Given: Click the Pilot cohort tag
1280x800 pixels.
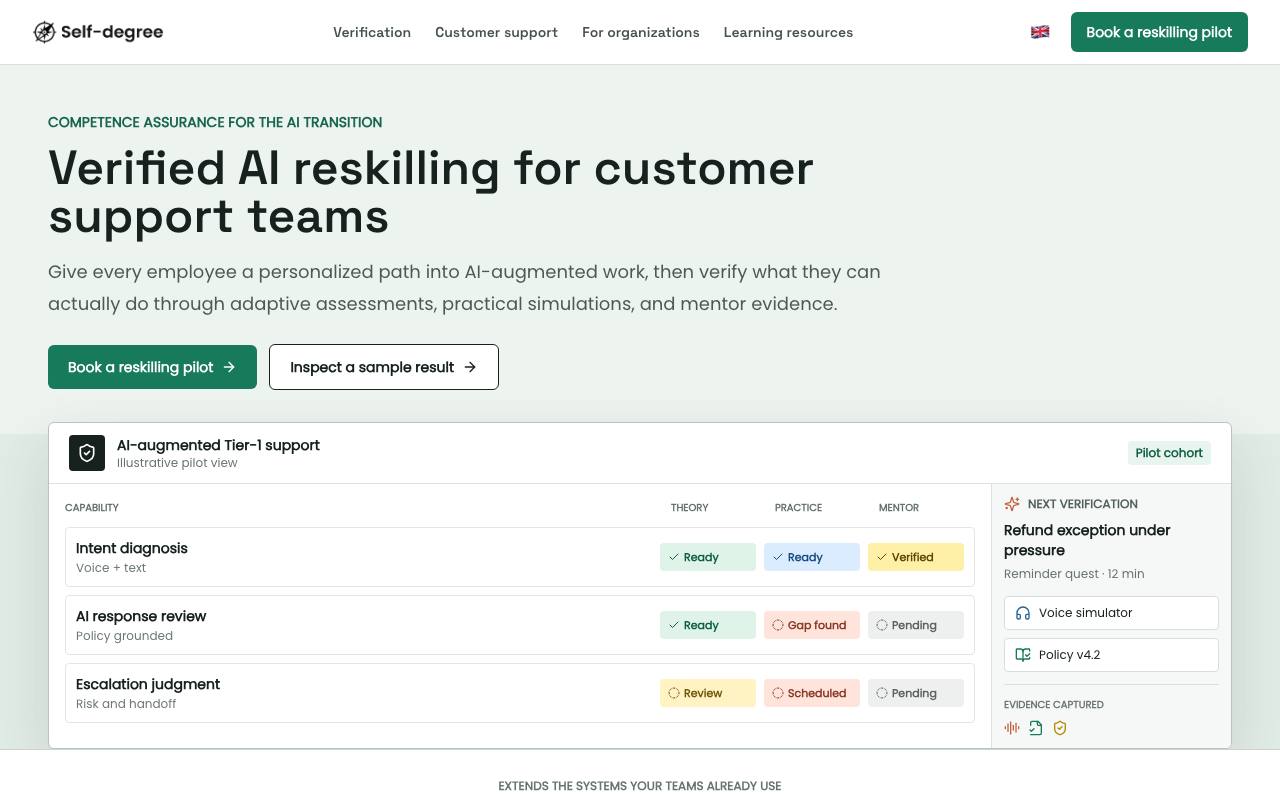Looking at the screenshot, I should coord(1169,453).
